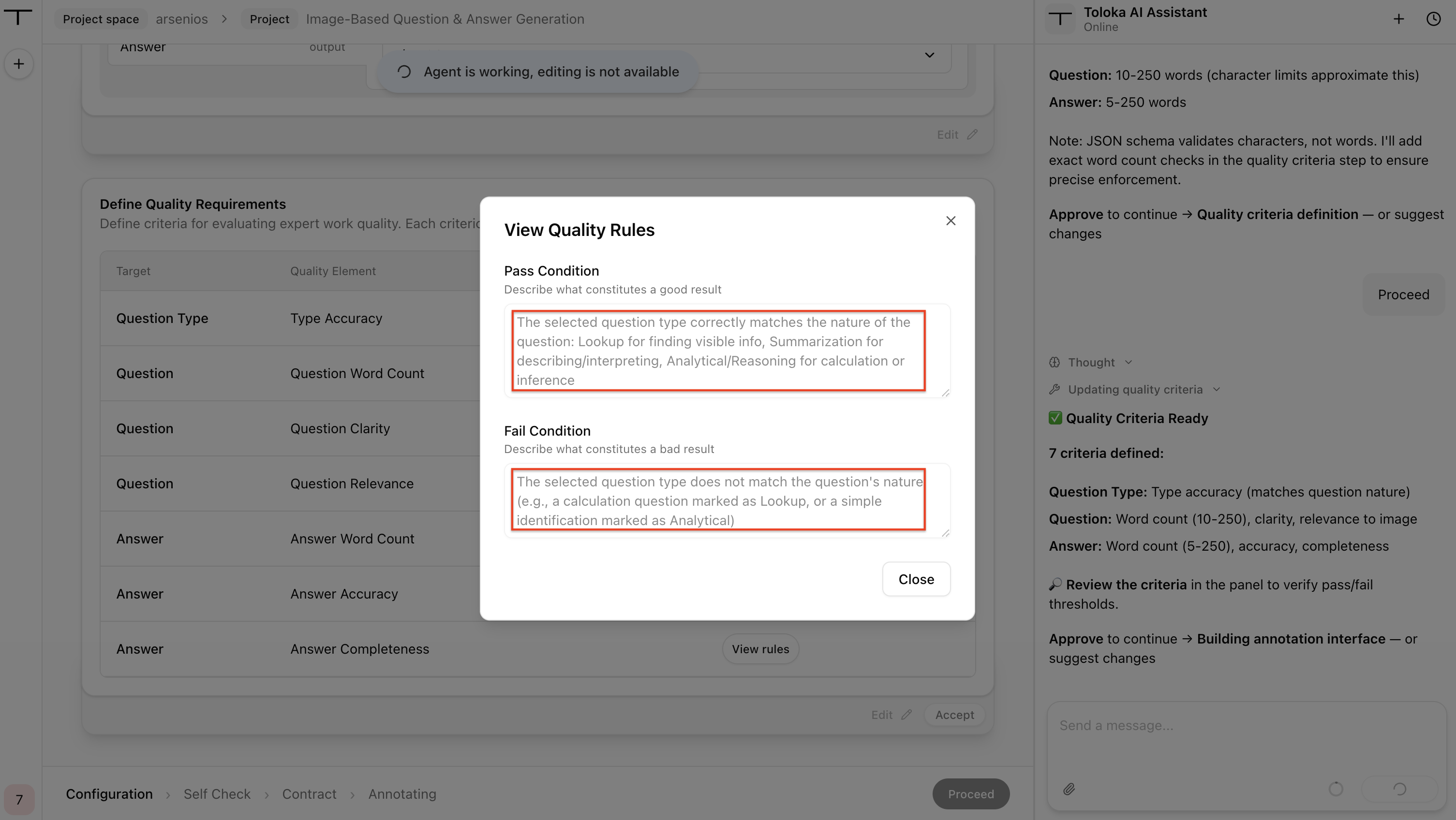Click the Send a message field

tap(1246, 736)
